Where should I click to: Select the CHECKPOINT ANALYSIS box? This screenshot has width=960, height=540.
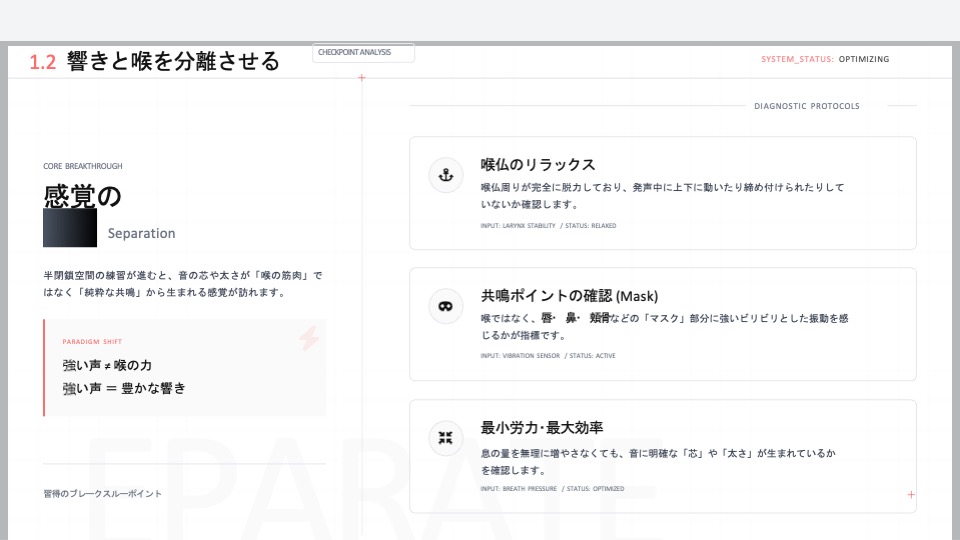coord(363,53)
